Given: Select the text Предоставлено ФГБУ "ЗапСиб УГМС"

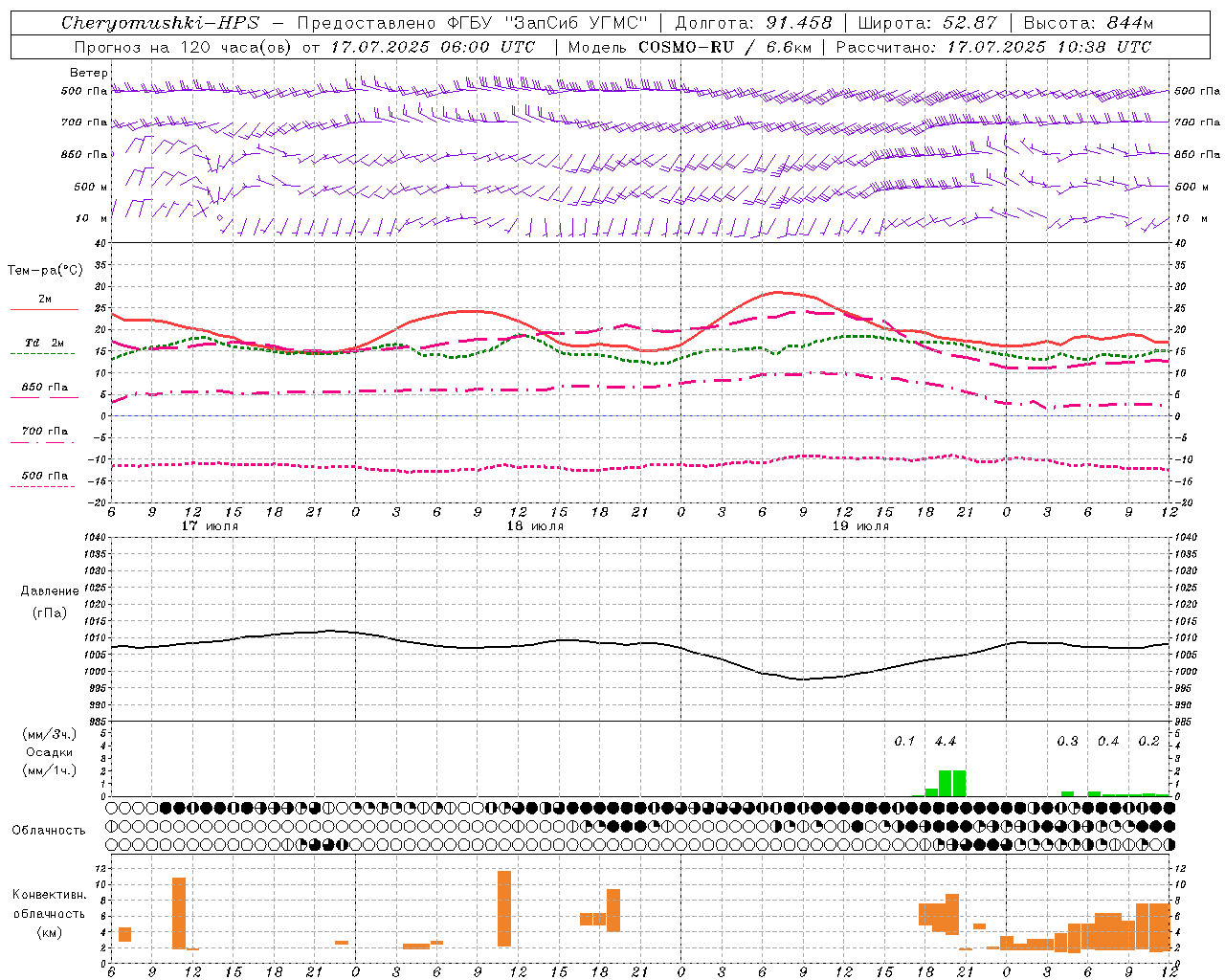Looking at the screenshot, I should (473, 23).
